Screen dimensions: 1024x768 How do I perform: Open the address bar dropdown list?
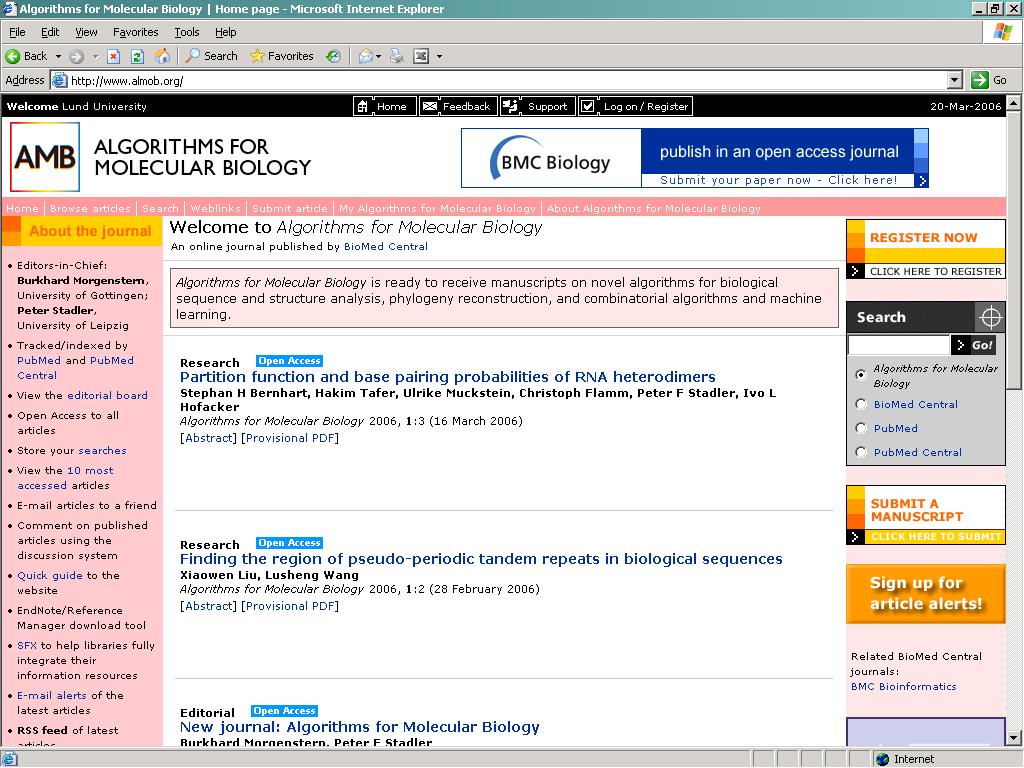coord(955,80)
